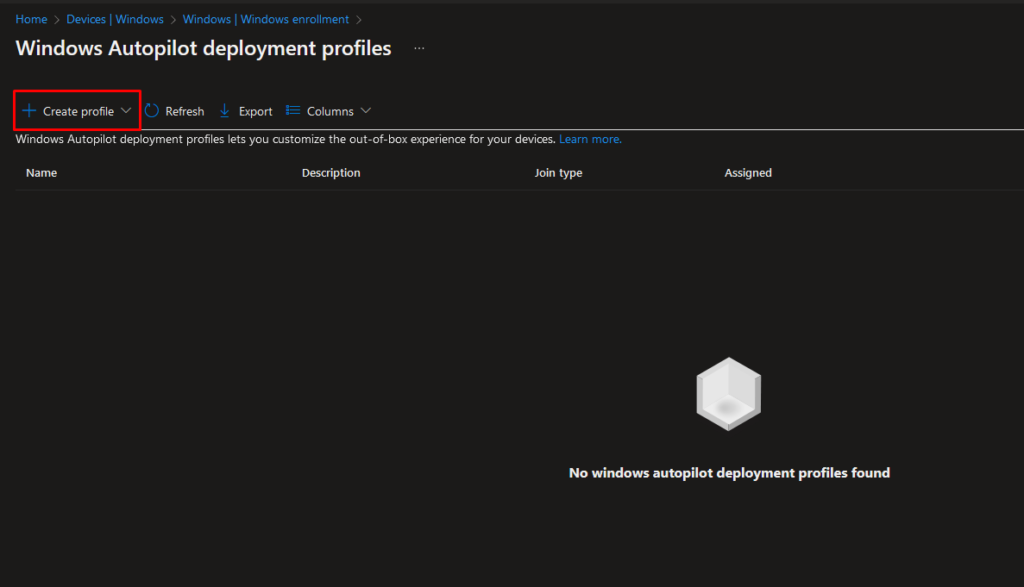Click the Export download arrow icon
Viewport: 1024px width, 587px height.
225,111
